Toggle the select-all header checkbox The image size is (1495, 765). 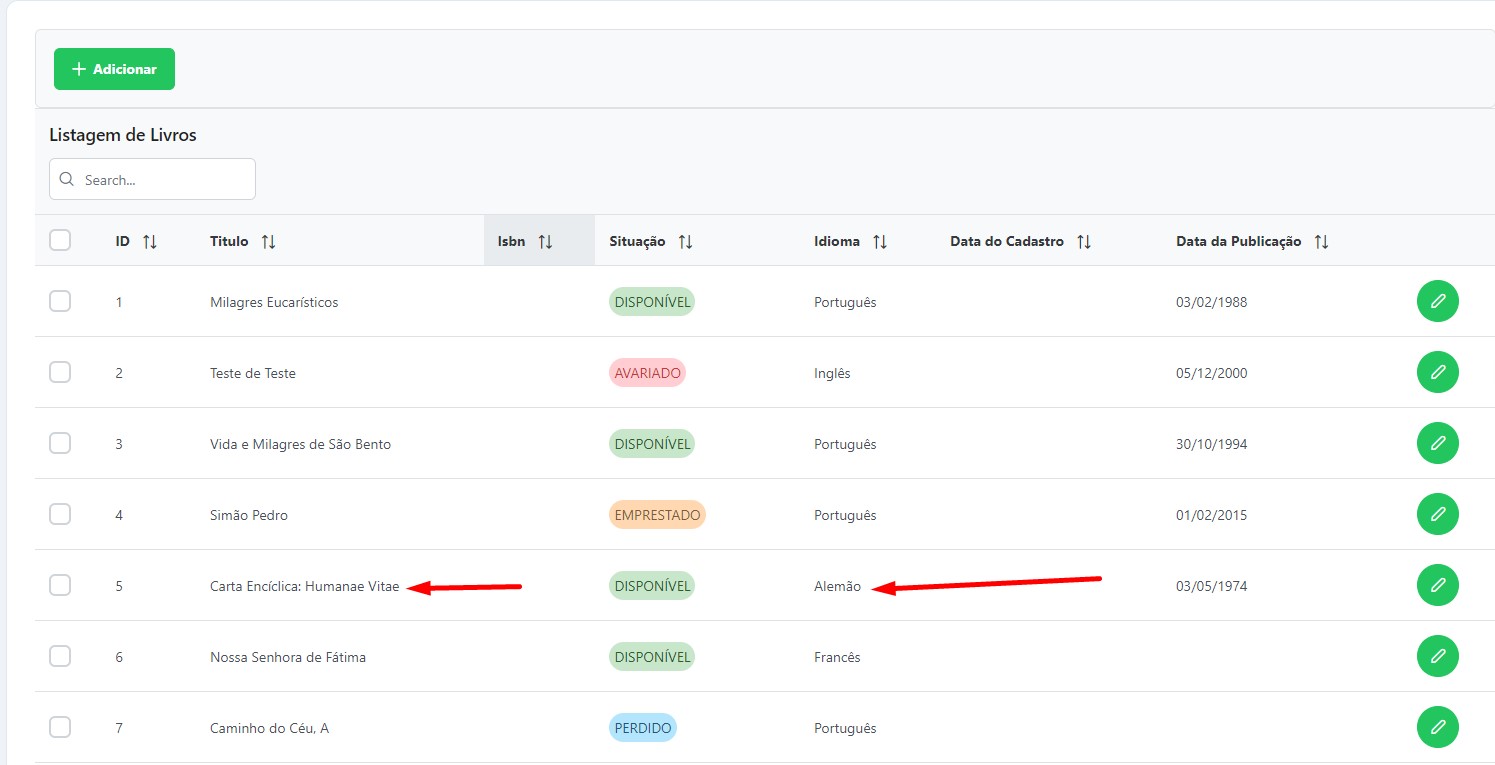(60, 240)
